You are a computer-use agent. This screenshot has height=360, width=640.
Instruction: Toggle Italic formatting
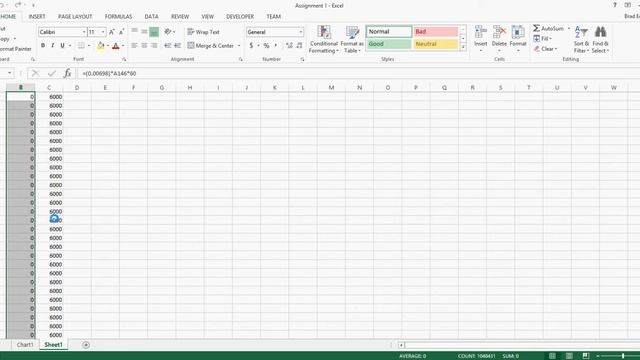(53, 46)
